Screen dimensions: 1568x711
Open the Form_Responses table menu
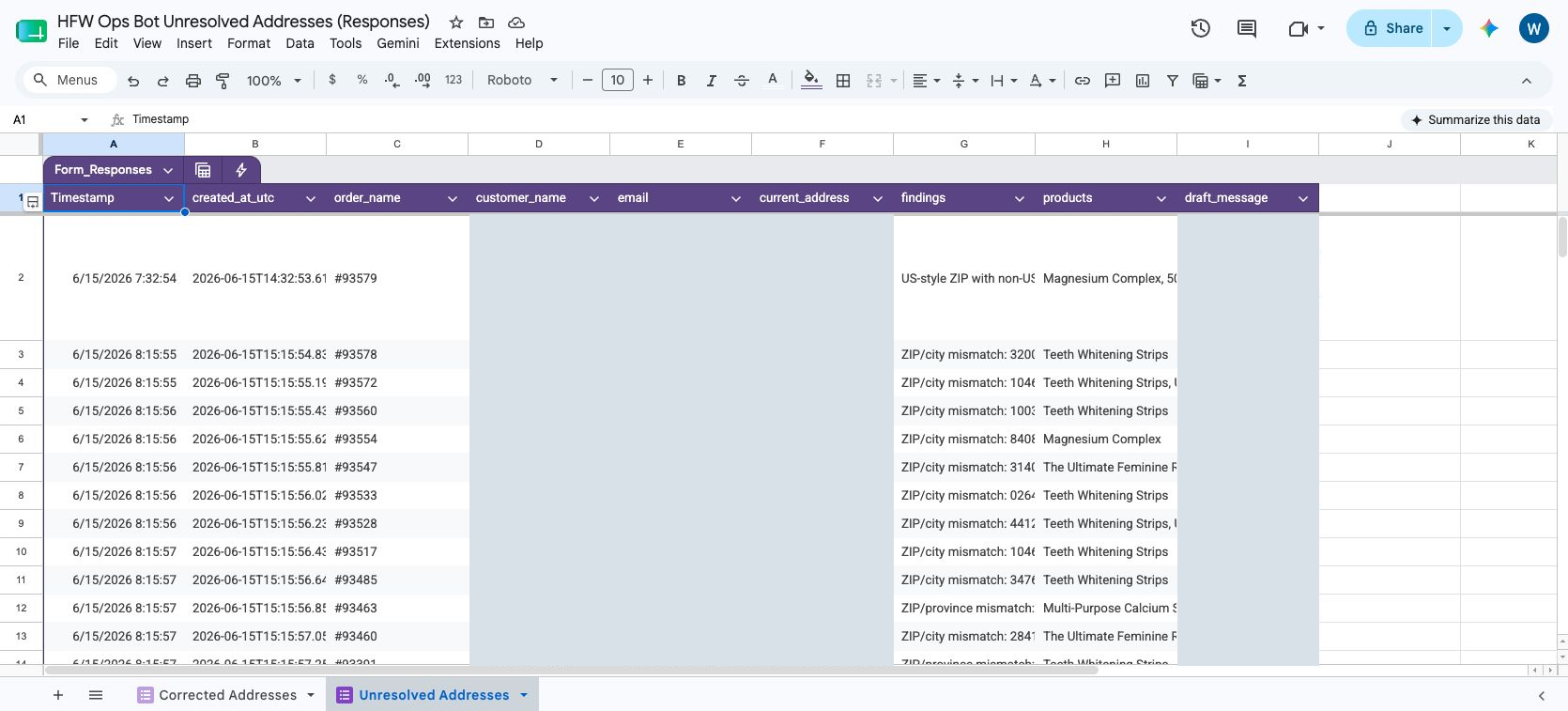pyautogui.click(x=168, y=170)
